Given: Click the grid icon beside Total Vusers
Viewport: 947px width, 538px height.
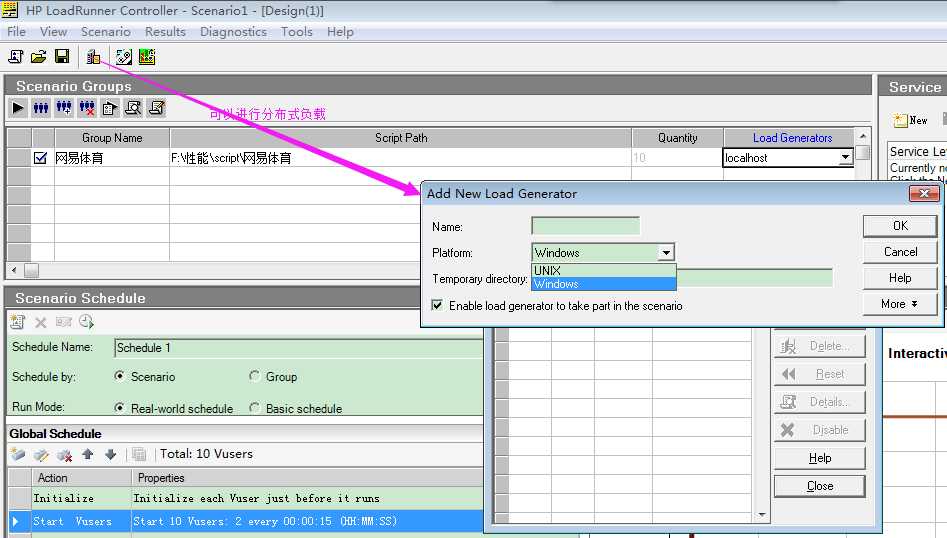Looking at the screenshot, I should pyautogui.click(x=140, y=454).
